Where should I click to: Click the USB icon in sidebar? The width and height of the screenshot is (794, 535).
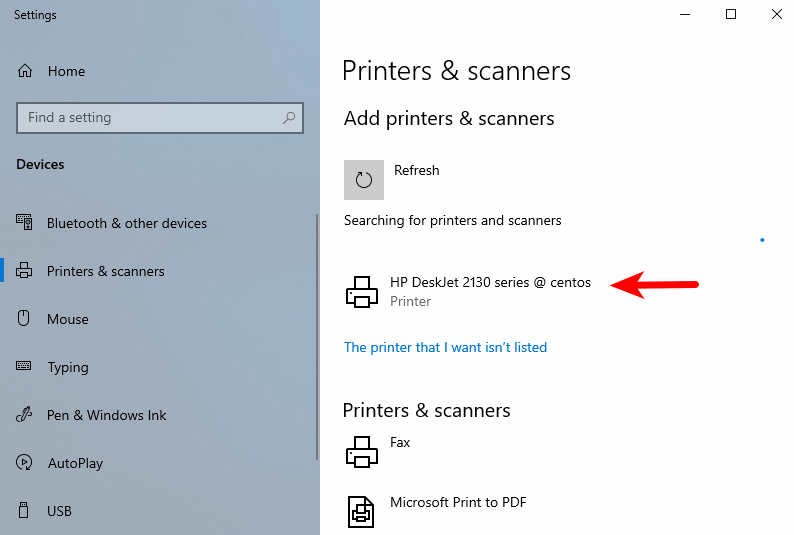[26, 511]
